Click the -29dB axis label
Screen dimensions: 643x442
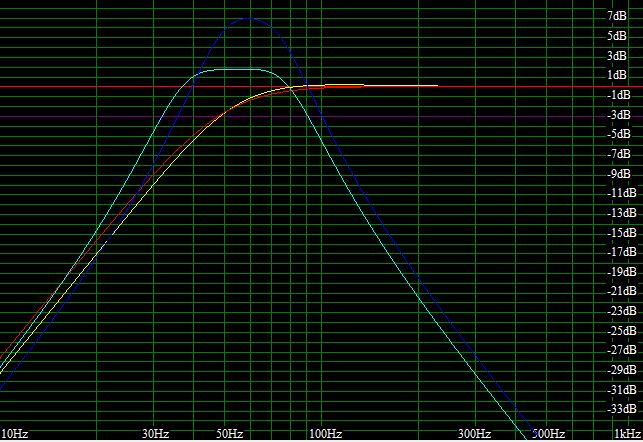[622, 370]
